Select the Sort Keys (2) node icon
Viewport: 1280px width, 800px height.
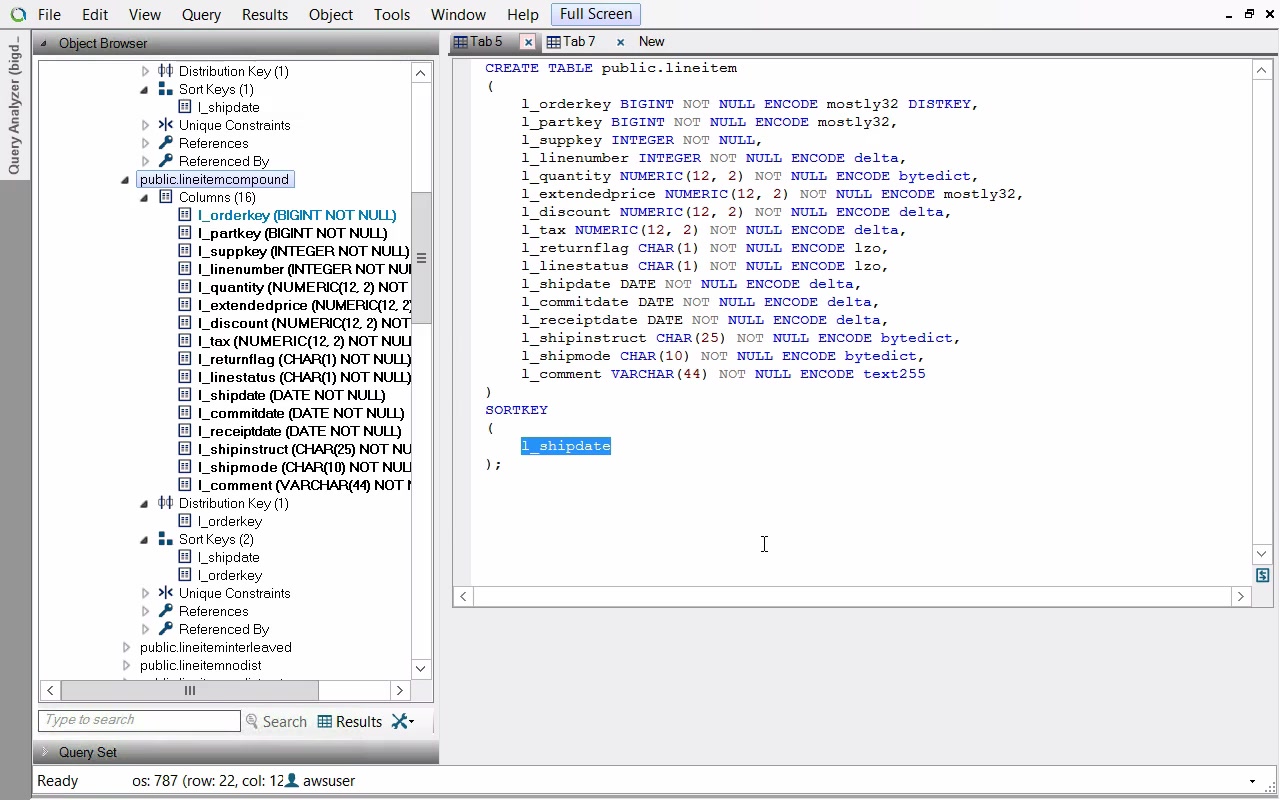click(166, 539)
